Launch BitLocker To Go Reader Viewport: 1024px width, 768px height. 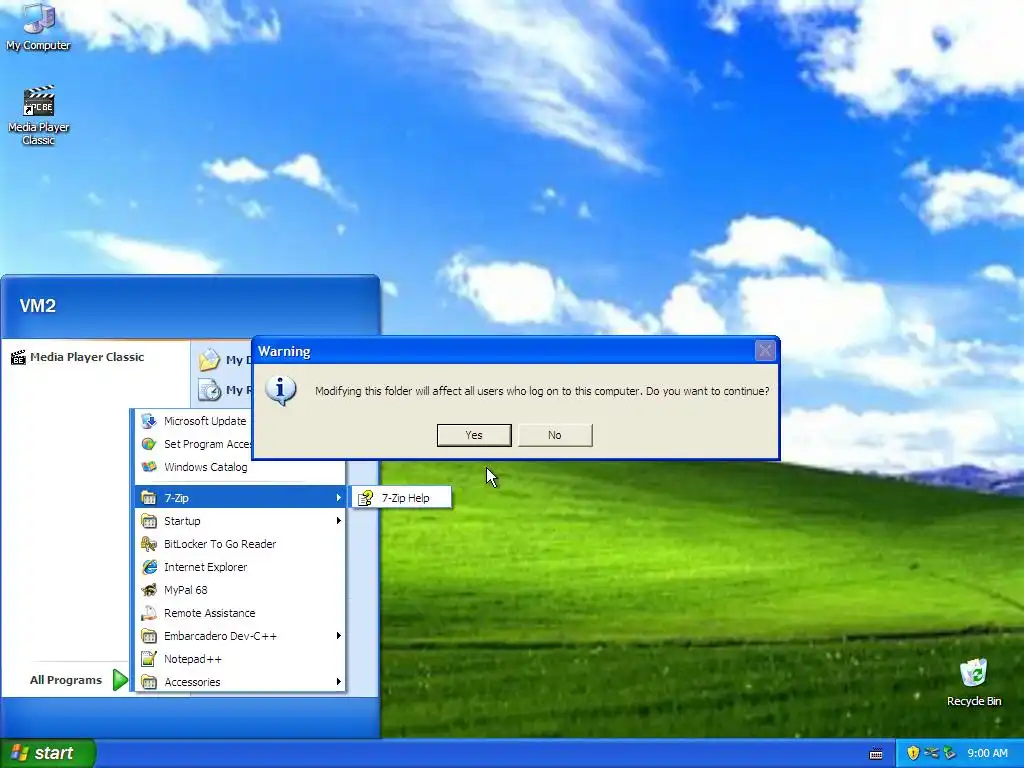point(240,544)
